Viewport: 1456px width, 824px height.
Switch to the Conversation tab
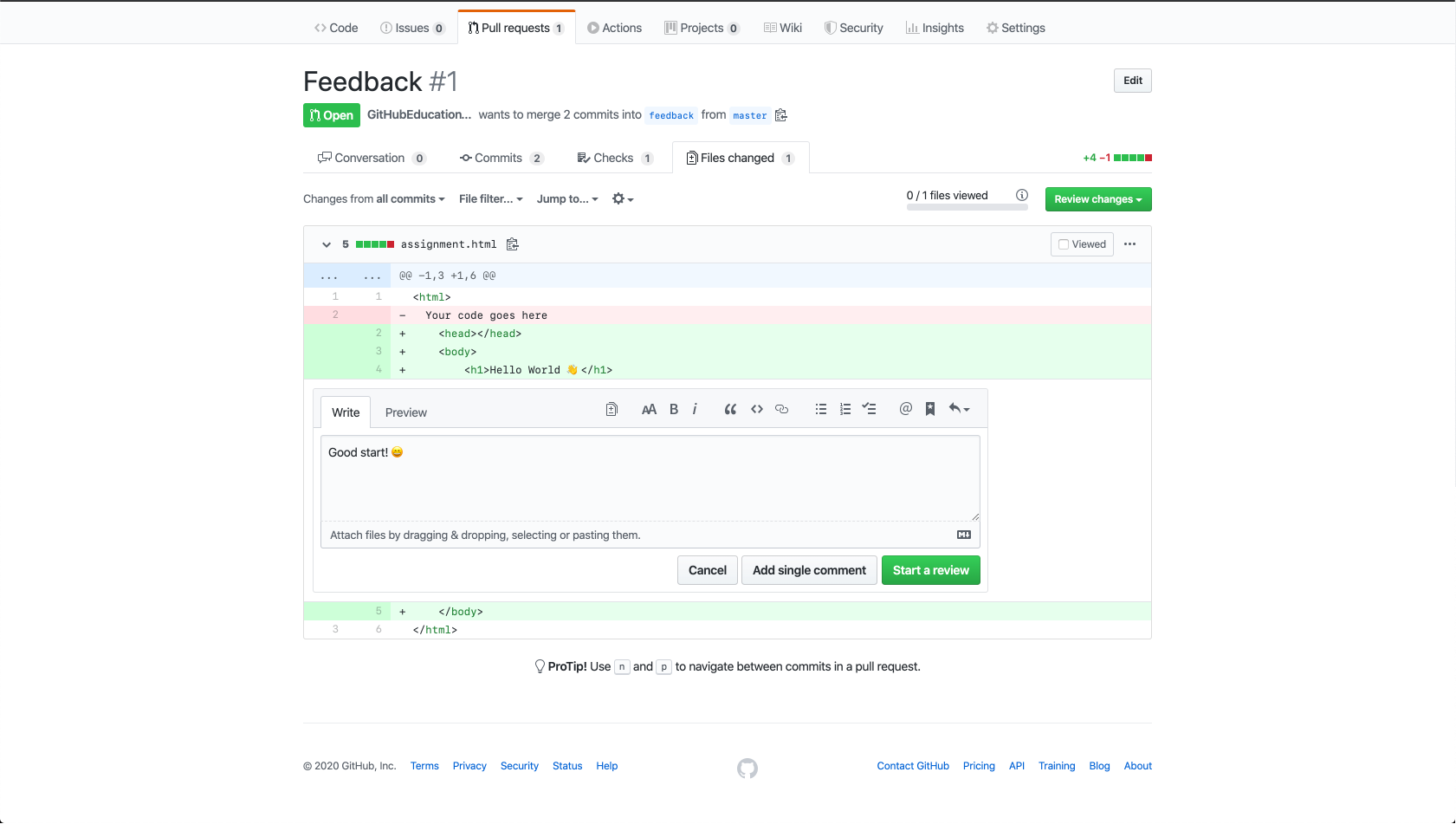click(372, 158)
